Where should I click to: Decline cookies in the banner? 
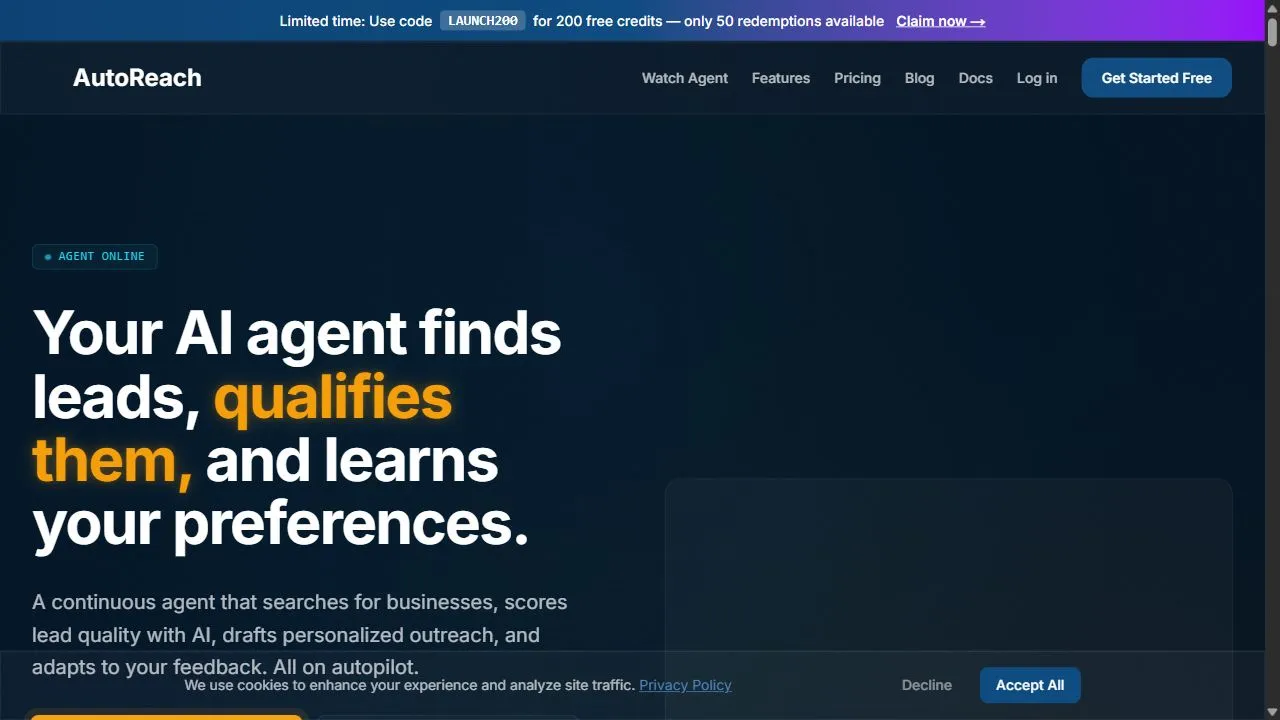(x=927, y=685)
